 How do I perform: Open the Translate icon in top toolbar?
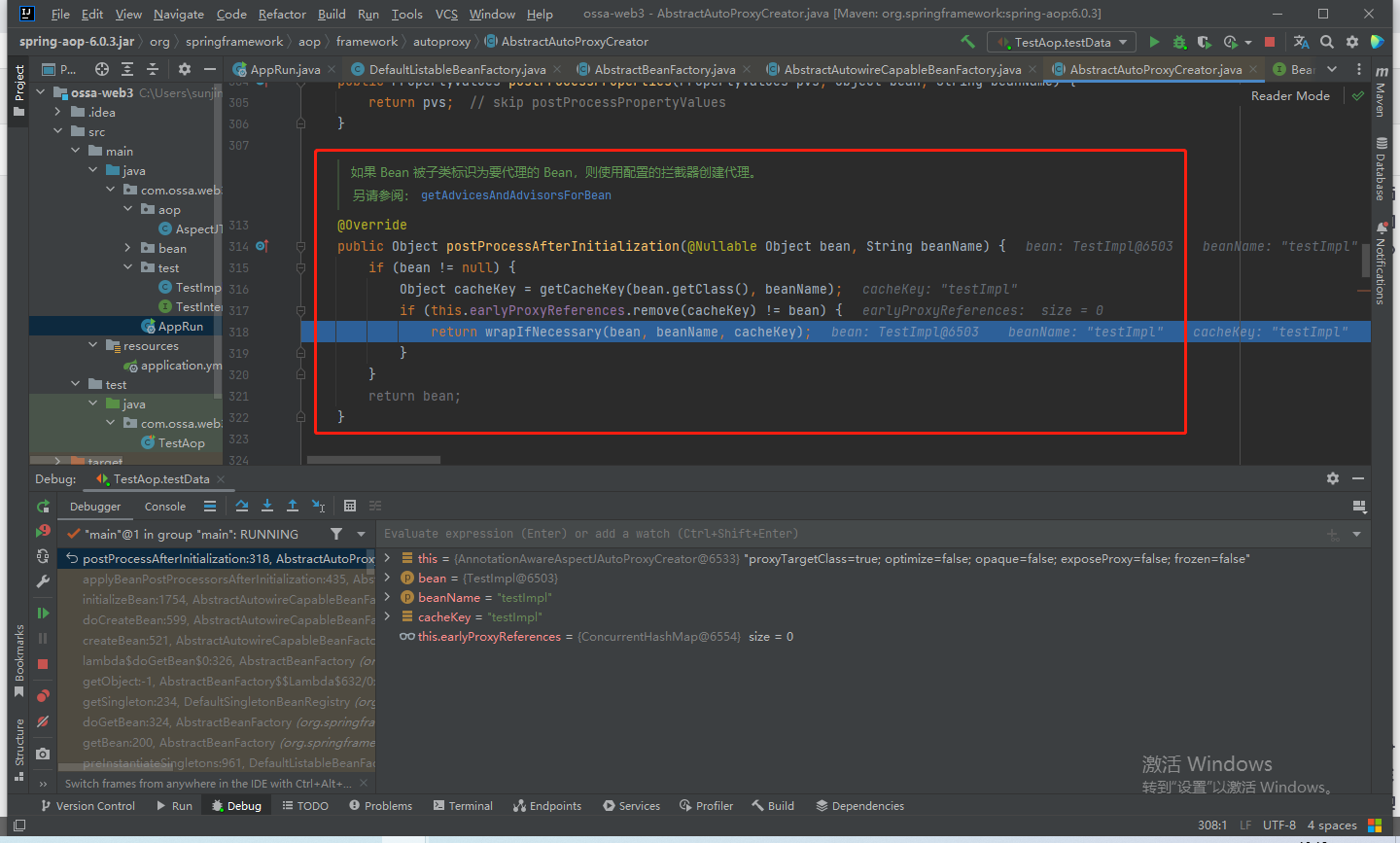click(x=1301, y=42)
